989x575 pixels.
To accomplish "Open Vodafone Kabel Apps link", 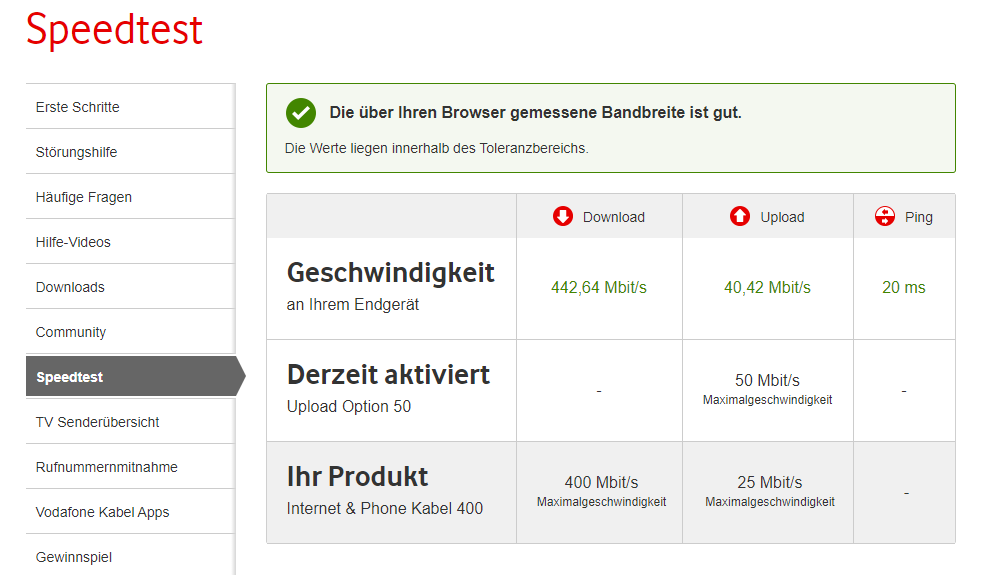I will (103, 512).
